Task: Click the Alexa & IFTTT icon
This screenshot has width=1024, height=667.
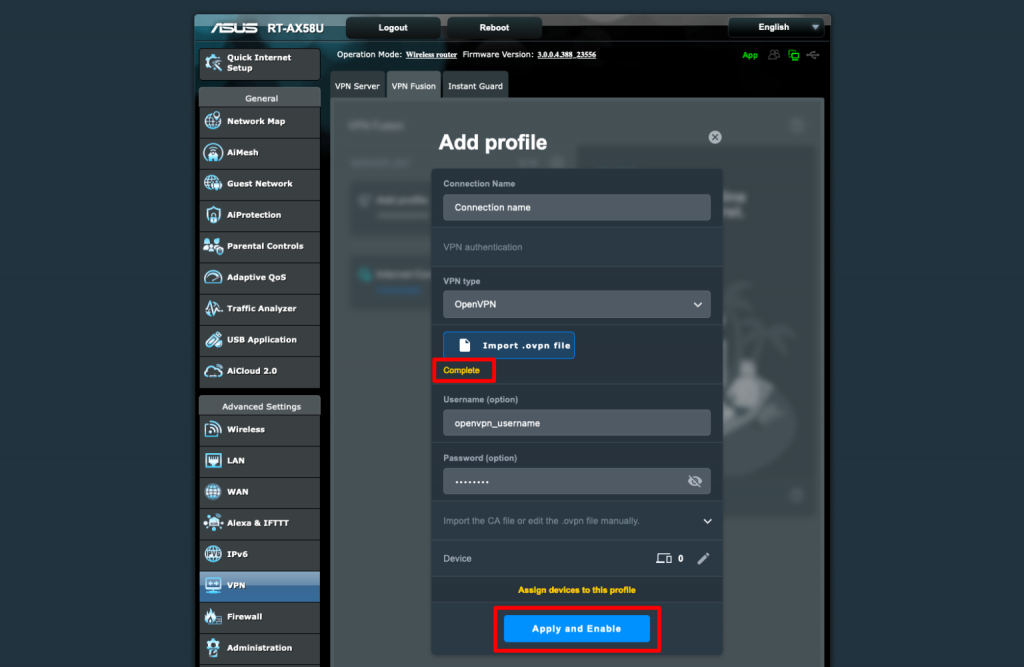Action: point(213,523)
